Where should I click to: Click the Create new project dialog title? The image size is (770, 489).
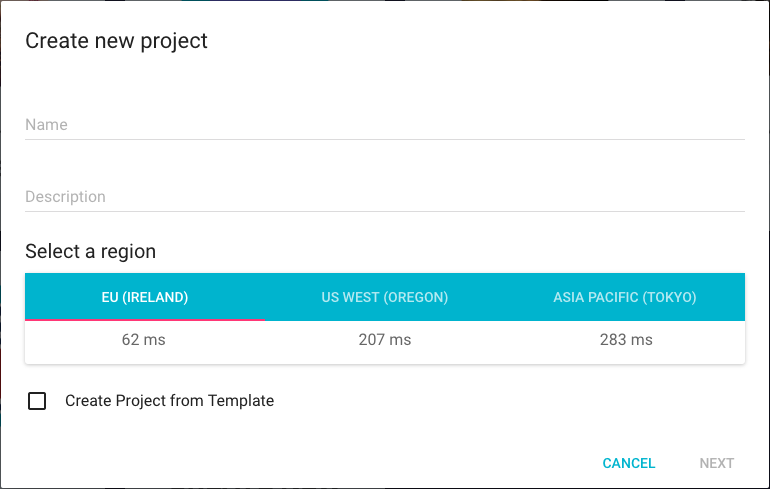tap(116, 41)
